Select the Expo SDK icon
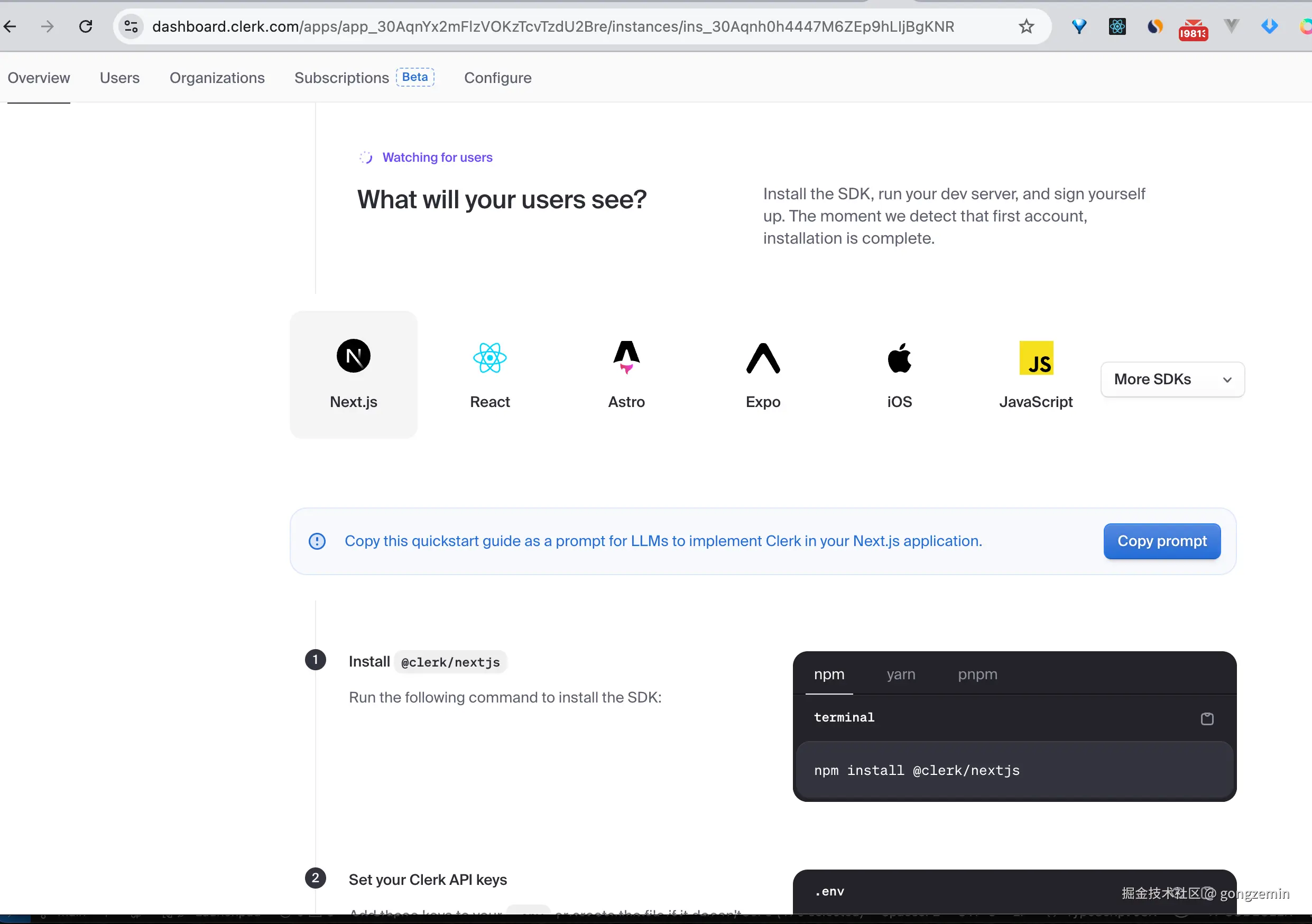This screenshot has width=1312, height=924. click(763, 358)
